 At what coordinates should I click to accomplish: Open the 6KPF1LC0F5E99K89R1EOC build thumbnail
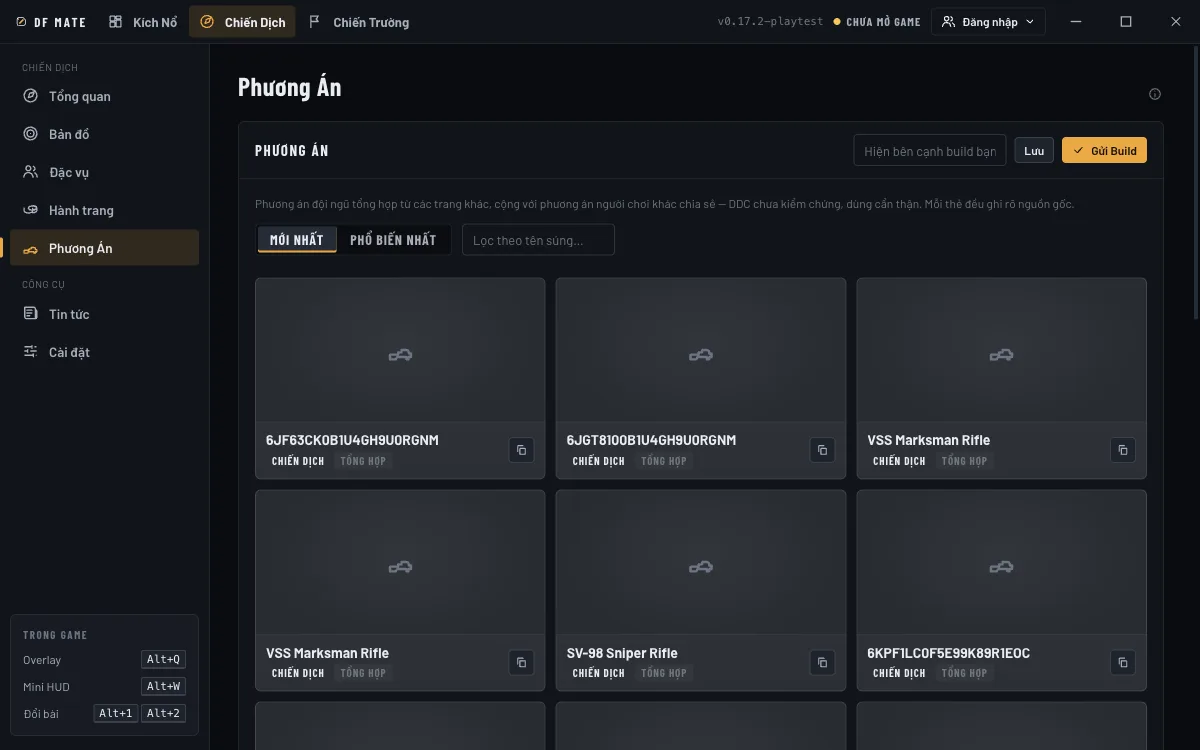(x=1002, y=562)
